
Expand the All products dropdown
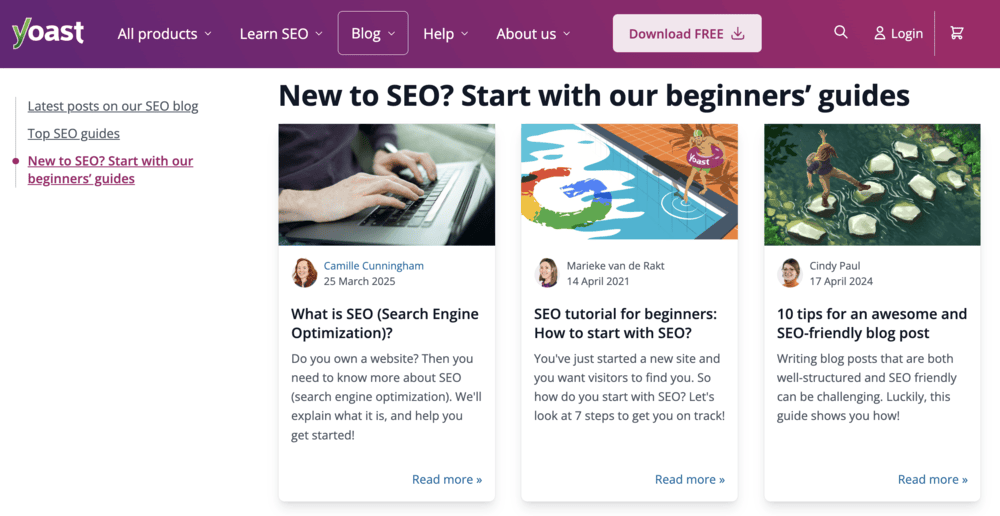pos(164,33)
